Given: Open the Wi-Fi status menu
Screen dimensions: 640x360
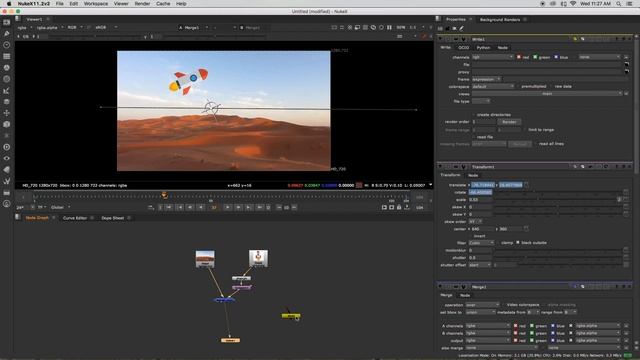Looking at the screenshot, I should (573, 4).
